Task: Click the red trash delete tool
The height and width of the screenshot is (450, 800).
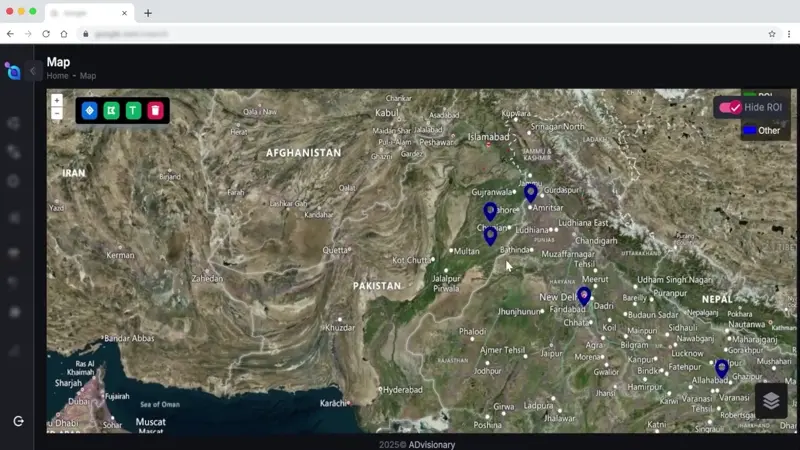Action: coord(155,110)
